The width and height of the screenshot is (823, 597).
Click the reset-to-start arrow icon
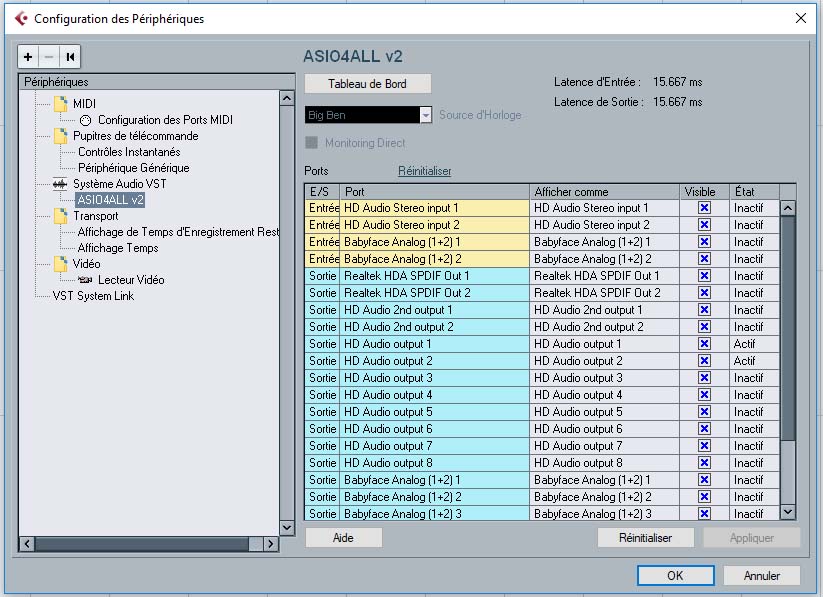(70, 57)
